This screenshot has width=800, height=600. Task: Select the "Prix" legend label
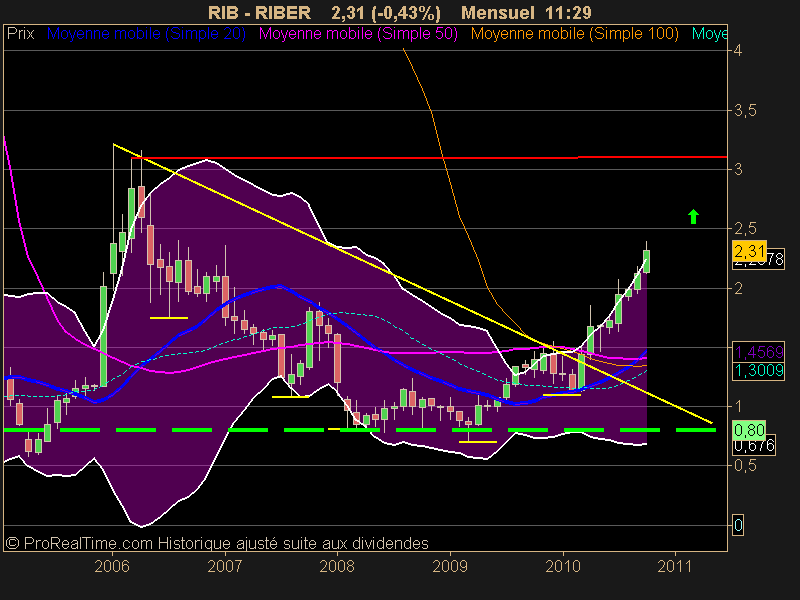(20, 34)
